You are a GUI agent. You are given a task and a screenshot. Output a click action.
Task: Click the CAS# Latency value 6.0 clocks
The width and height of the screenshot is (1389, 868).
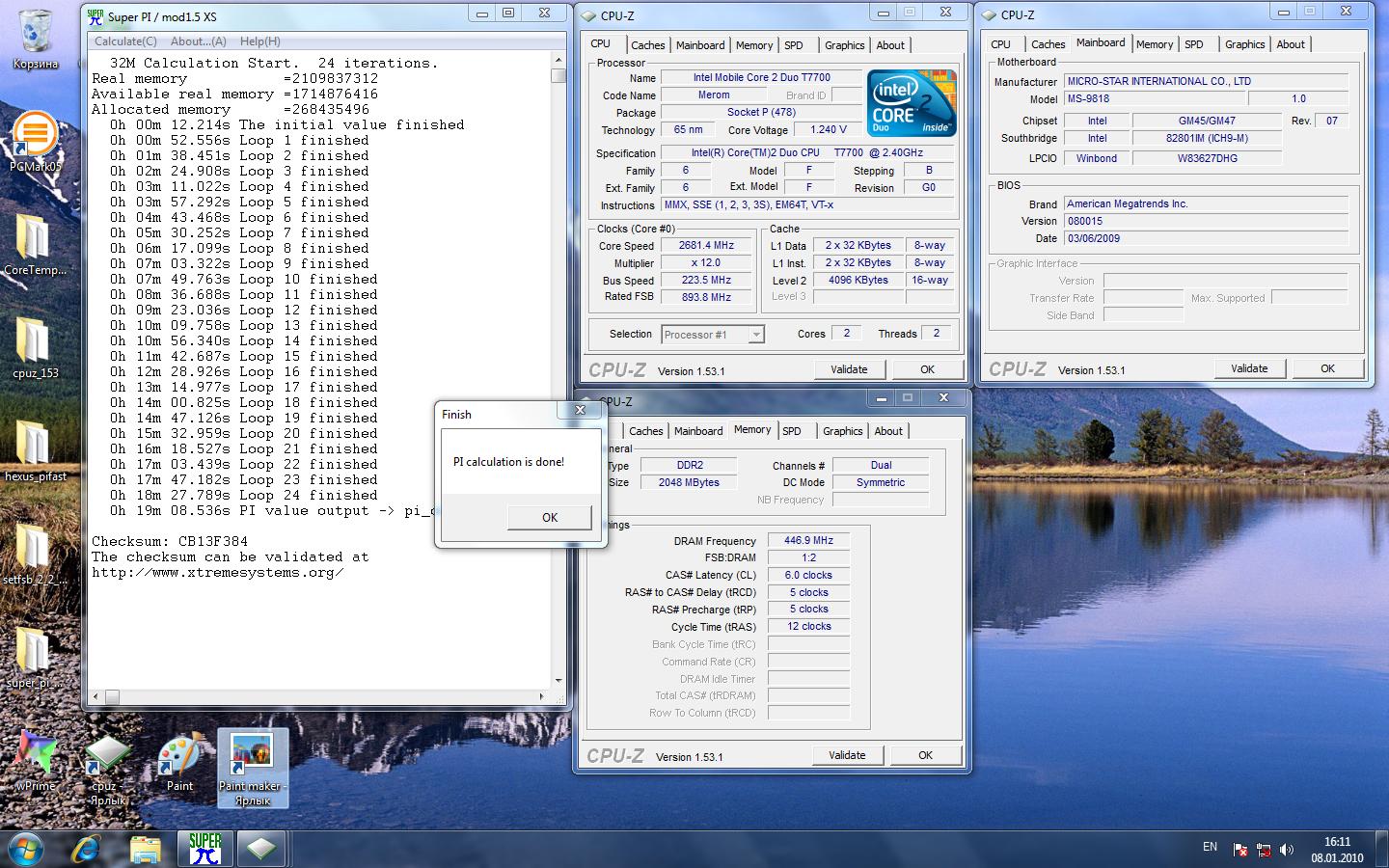click(x=808, y=575)
